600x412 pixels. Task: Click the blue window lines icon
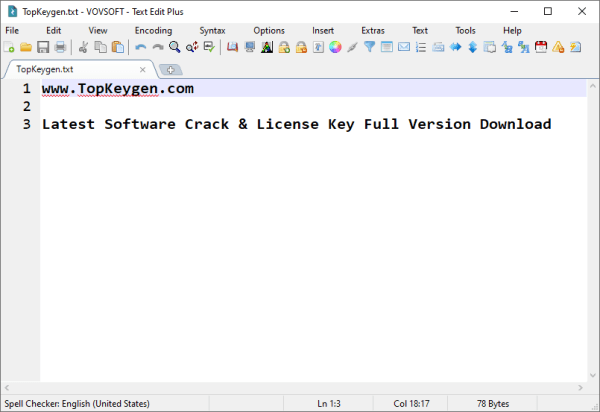386,47
